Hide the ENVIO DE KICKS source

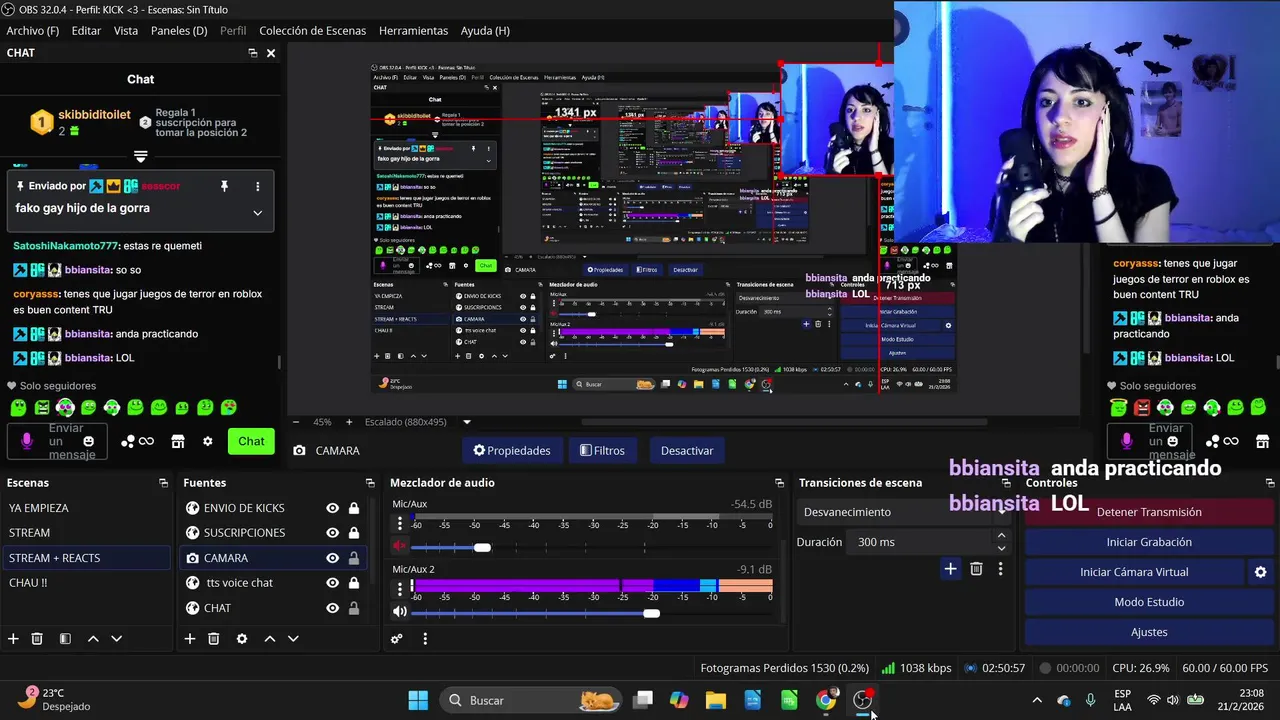(x=332, y=508)
